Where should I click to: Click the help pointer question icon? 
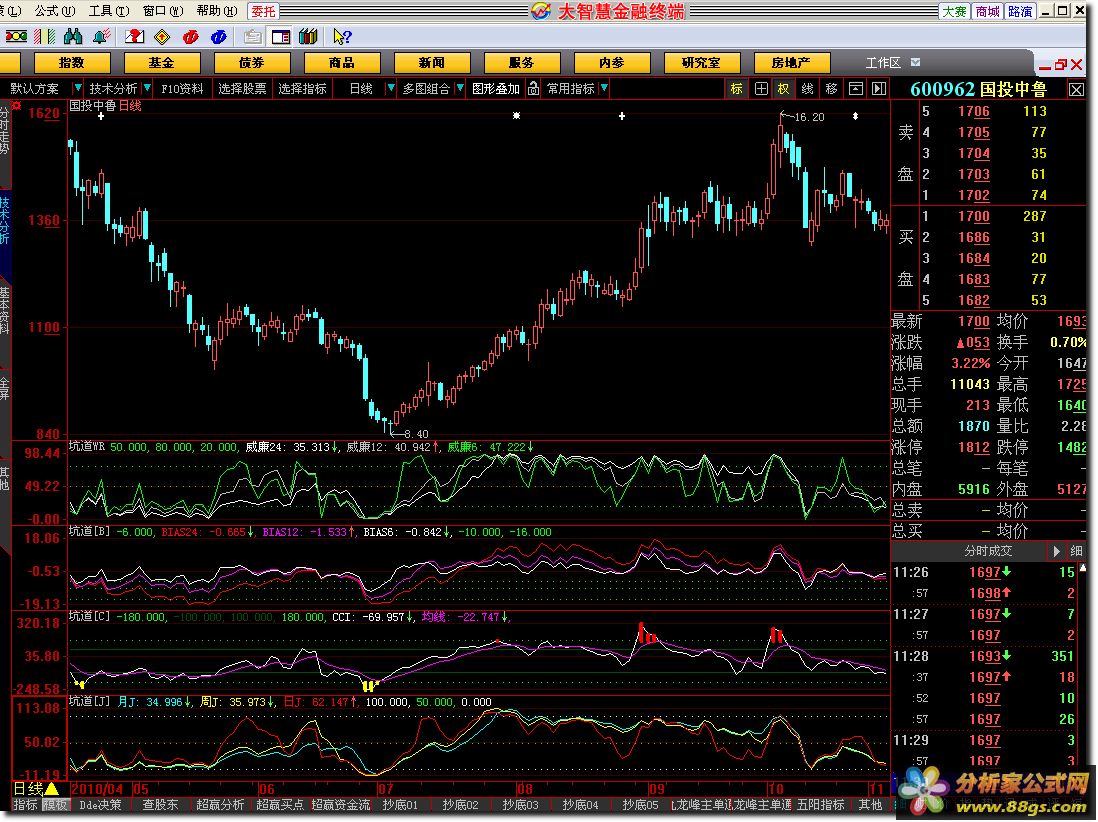click(x=342, y=36)
